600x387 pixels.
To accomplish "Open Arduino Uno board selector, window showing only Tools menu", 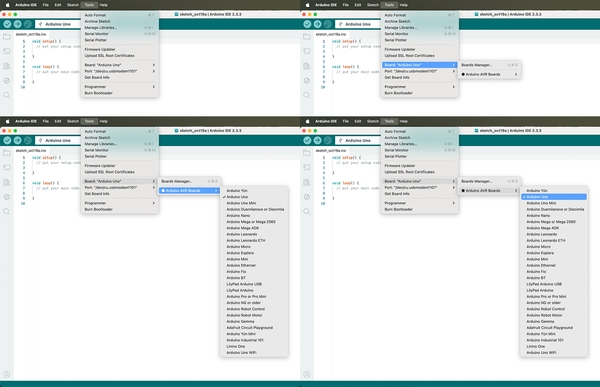I will [57, 24].
